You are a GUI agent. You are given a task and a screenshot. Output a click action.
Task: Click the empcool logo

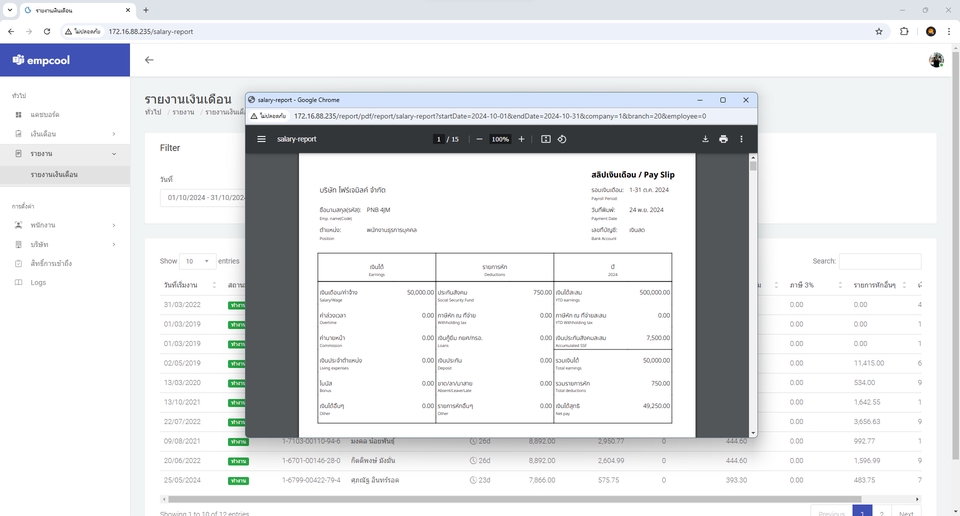coord(41,60)
